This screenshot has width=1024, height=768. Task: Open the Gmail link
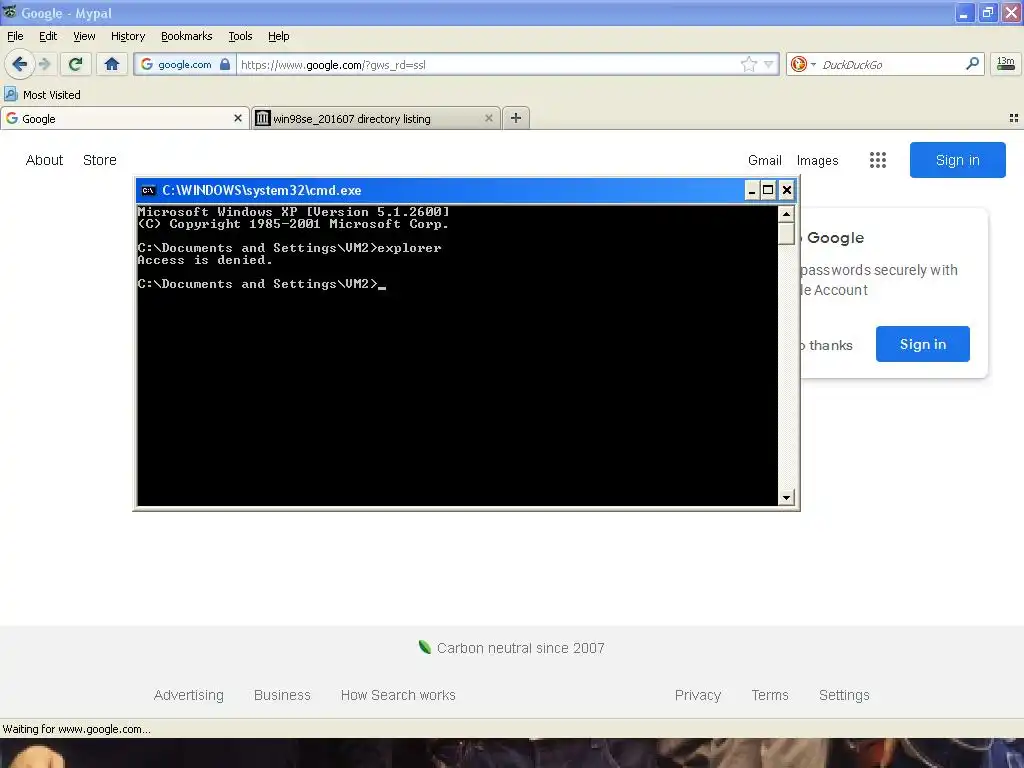click(765, 160)
